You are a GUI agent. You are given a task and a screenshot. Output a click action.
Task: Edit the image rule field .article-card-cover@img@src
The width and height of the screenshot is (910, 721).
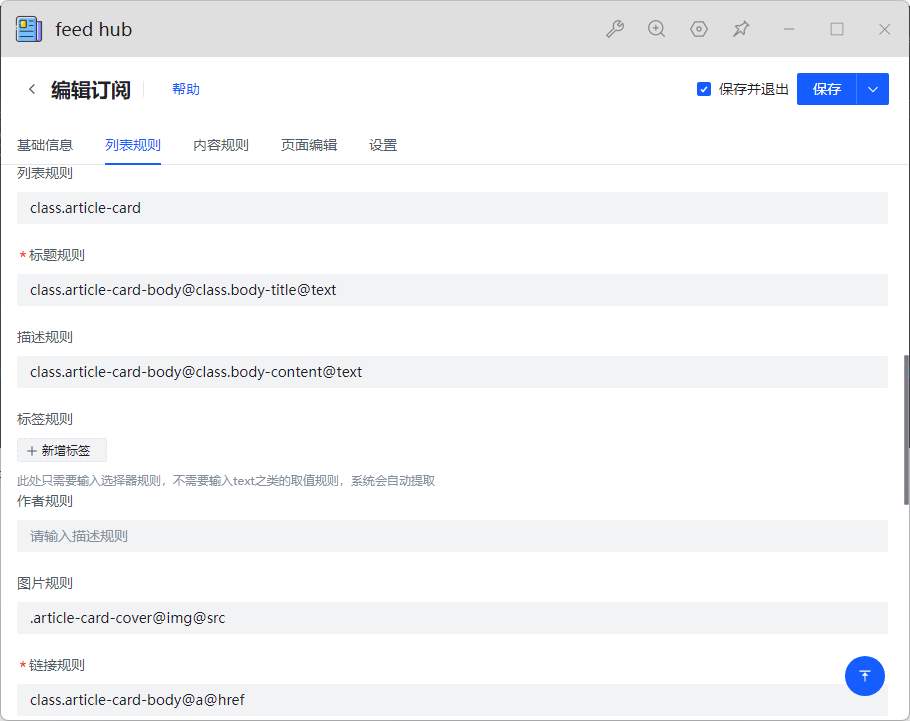pos(452,618)
